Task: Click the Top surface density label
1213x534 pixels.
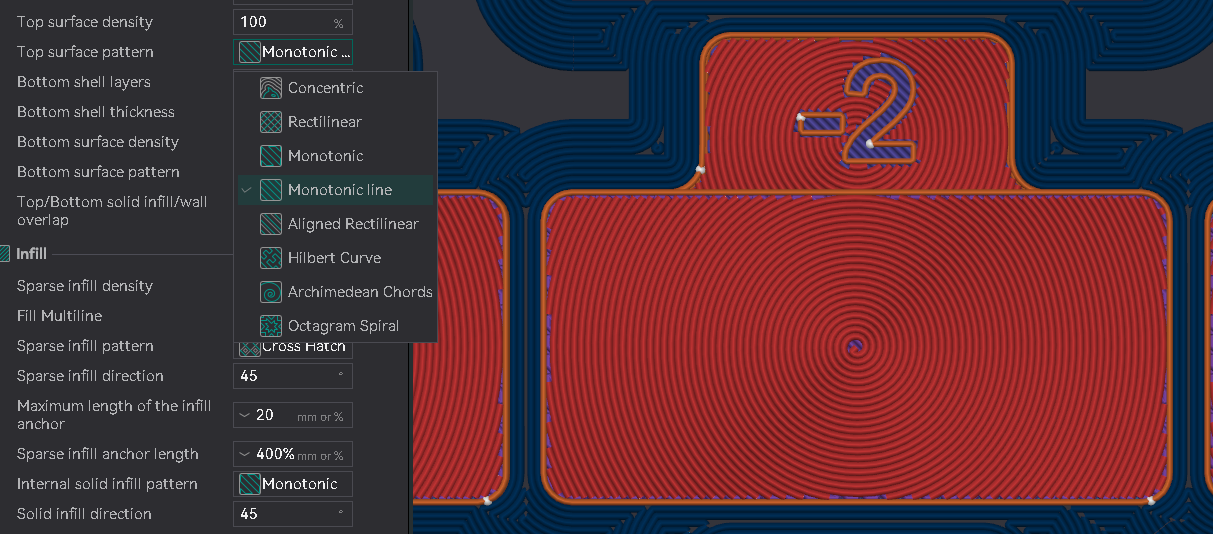Action: (85, 22)
